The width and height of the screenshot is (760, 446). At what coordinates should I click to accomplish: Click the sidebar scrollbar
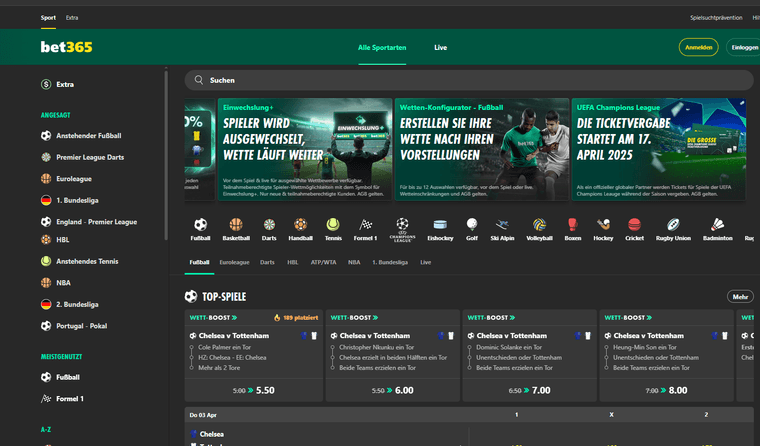coord(166,155)
